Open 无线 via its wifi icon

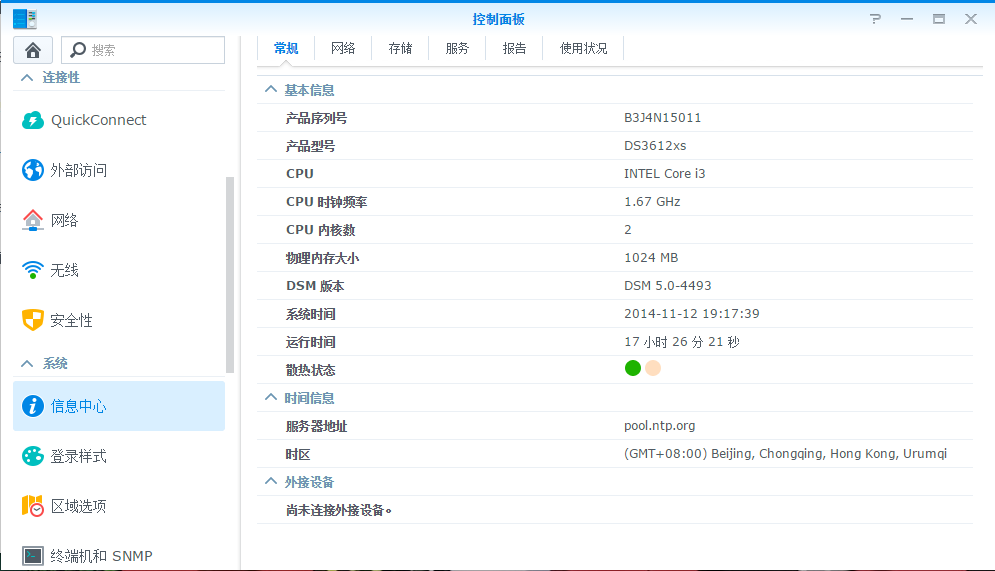pyautogui.click(x=33, y=270)
